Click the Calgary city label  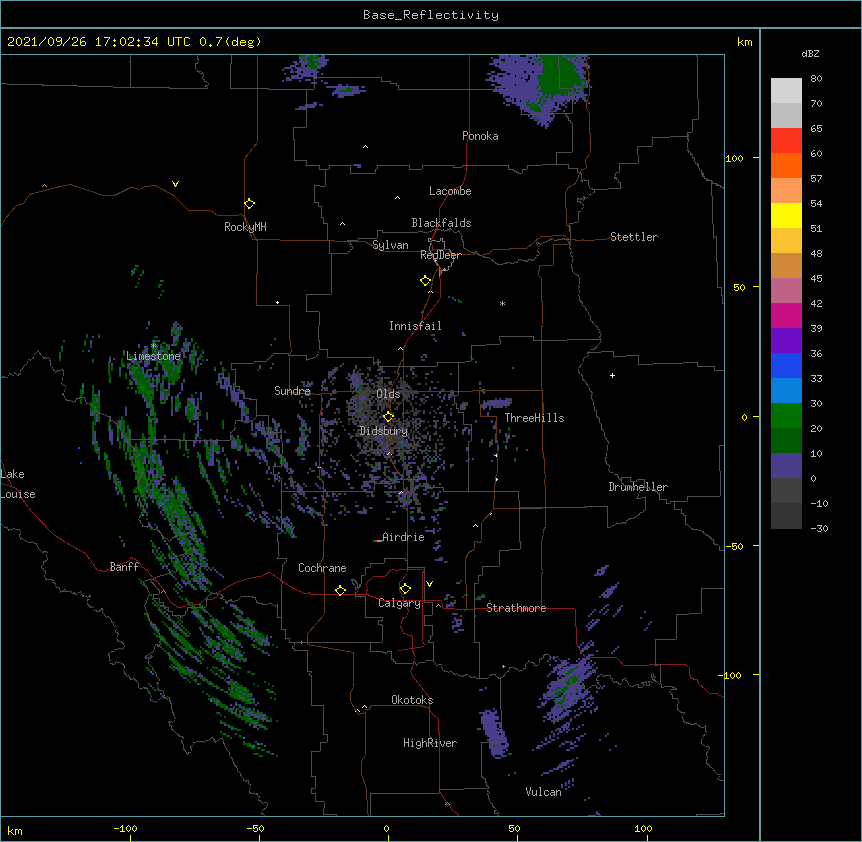point(399,603)
